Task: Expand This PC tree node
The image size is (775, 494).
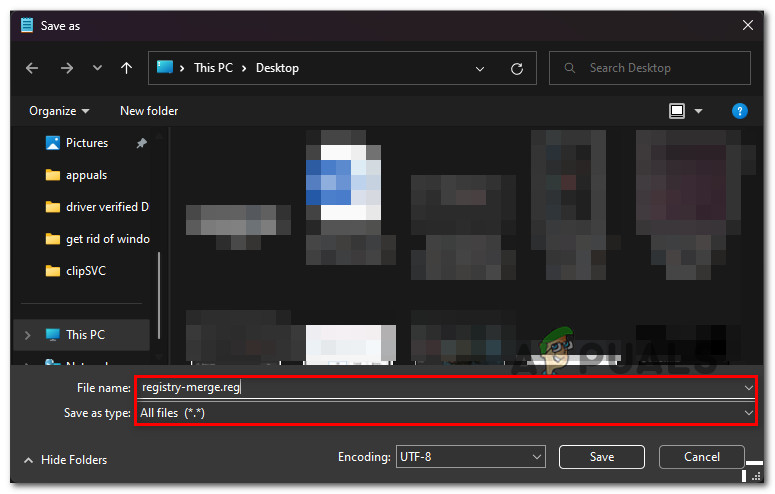Action: click(x=28, y=335)
